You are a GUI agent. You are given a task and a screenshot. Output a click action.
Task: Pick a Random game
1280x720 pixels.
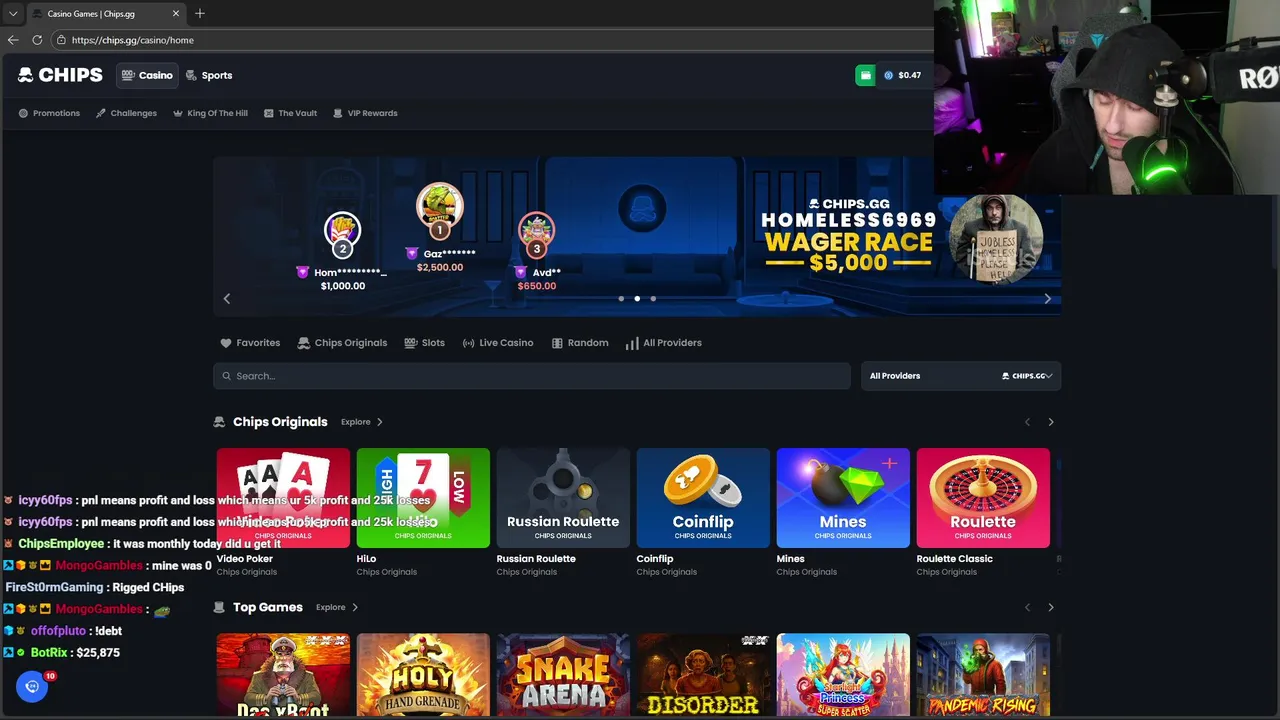click(580, 343)
